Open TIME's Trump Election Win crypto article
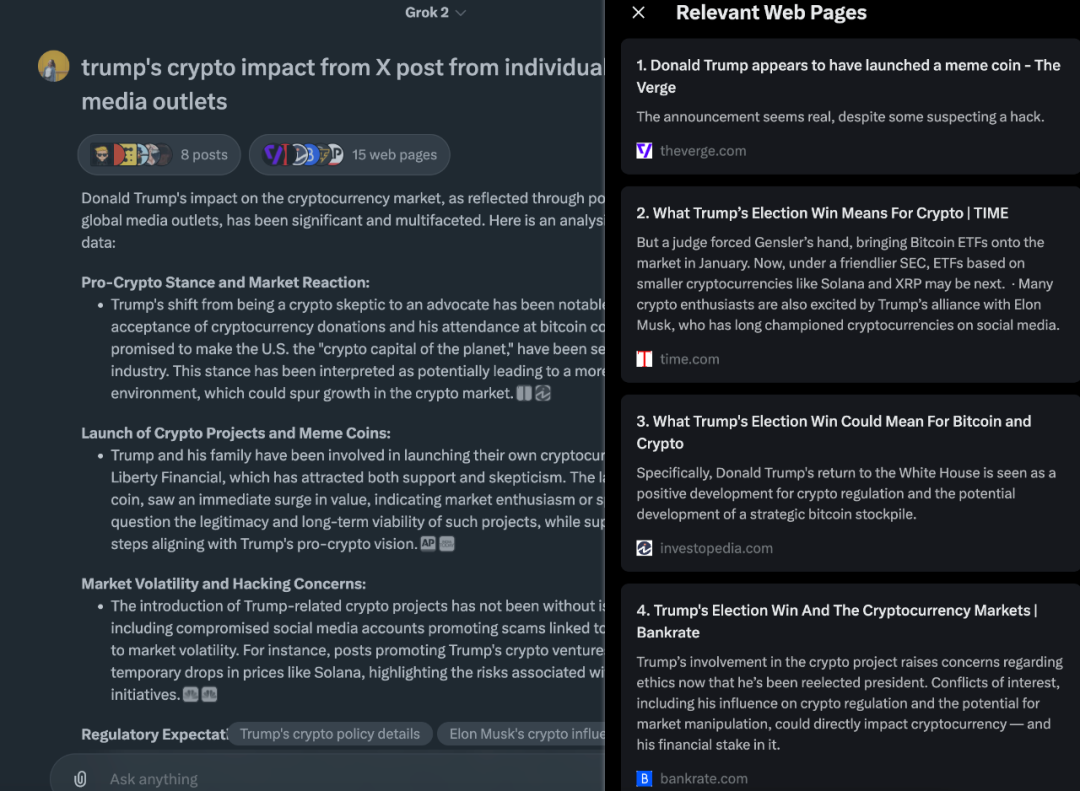The height and width of the screenshot is (791, 1080). click(x=822, y=213)
